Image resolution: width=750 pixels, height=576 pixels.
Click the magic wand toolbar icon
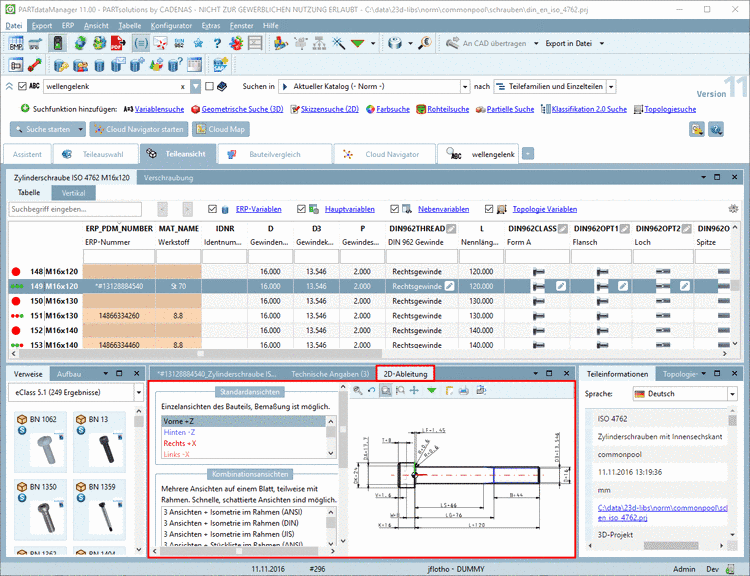pos(339,44)
